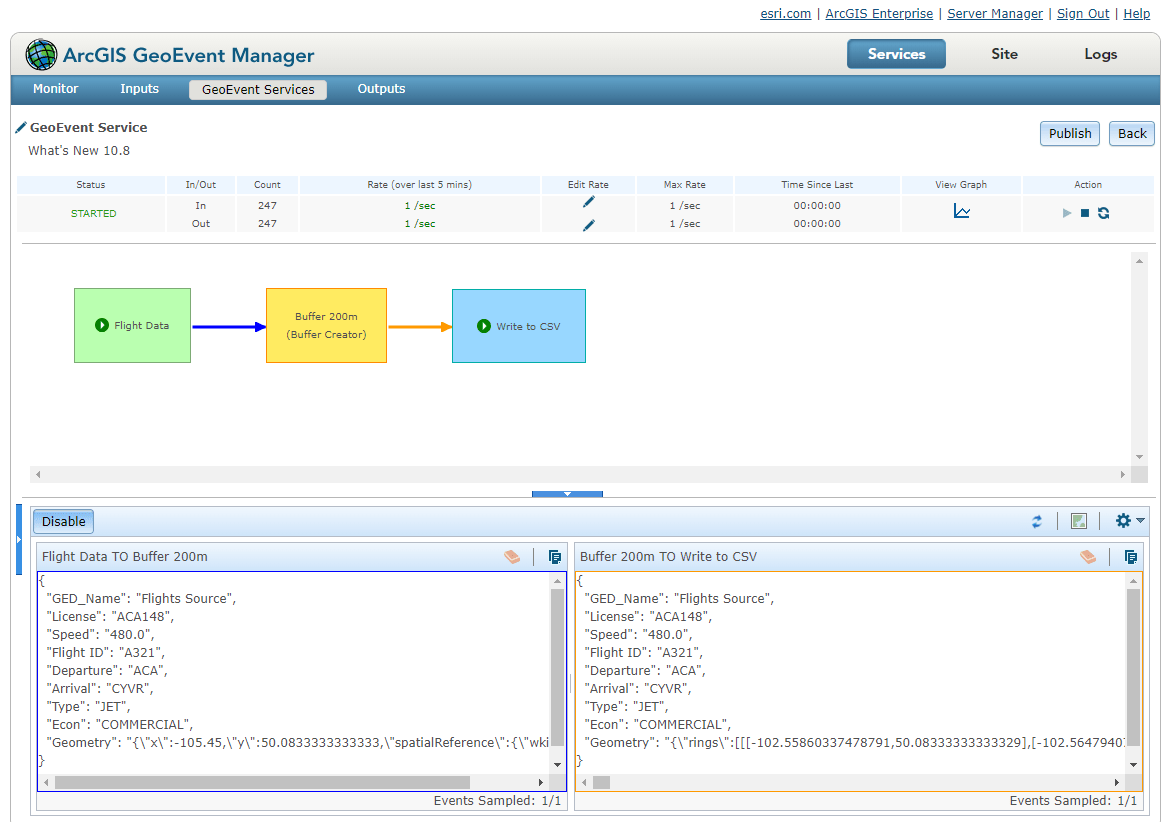Click the Flight Data node play icon

pyautogui.click(x=102, y=325)
